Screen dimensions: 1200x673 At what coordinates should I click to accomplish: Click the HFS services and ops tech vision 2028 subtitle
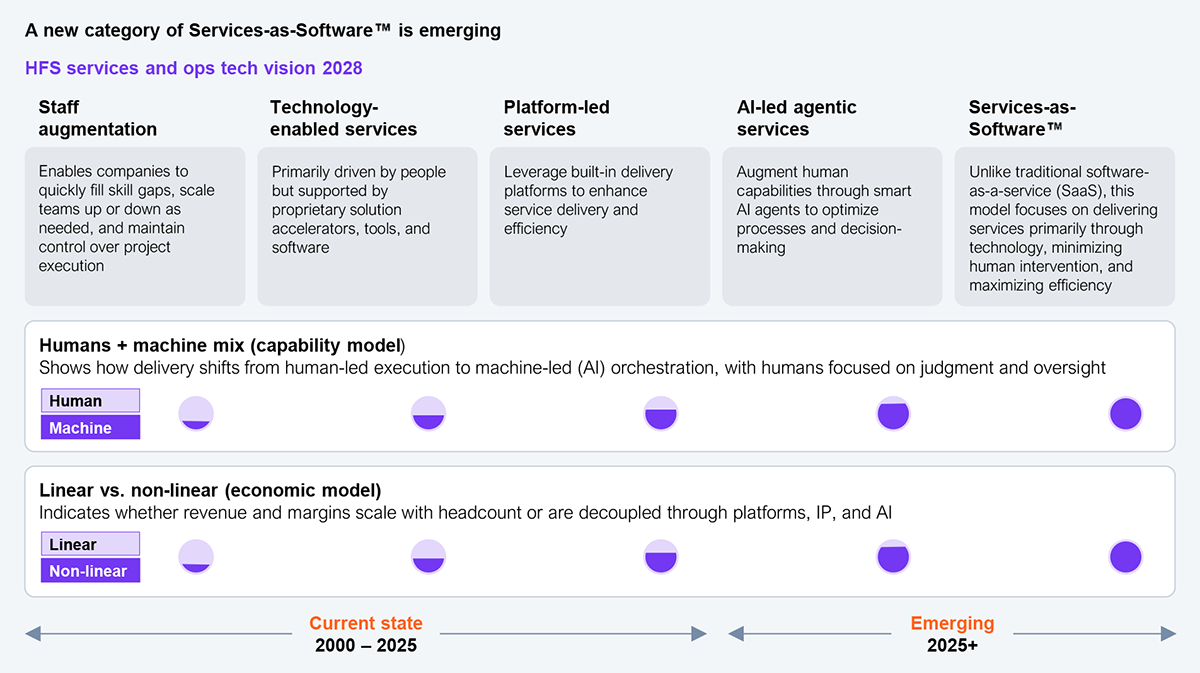[x=194, y=68]
